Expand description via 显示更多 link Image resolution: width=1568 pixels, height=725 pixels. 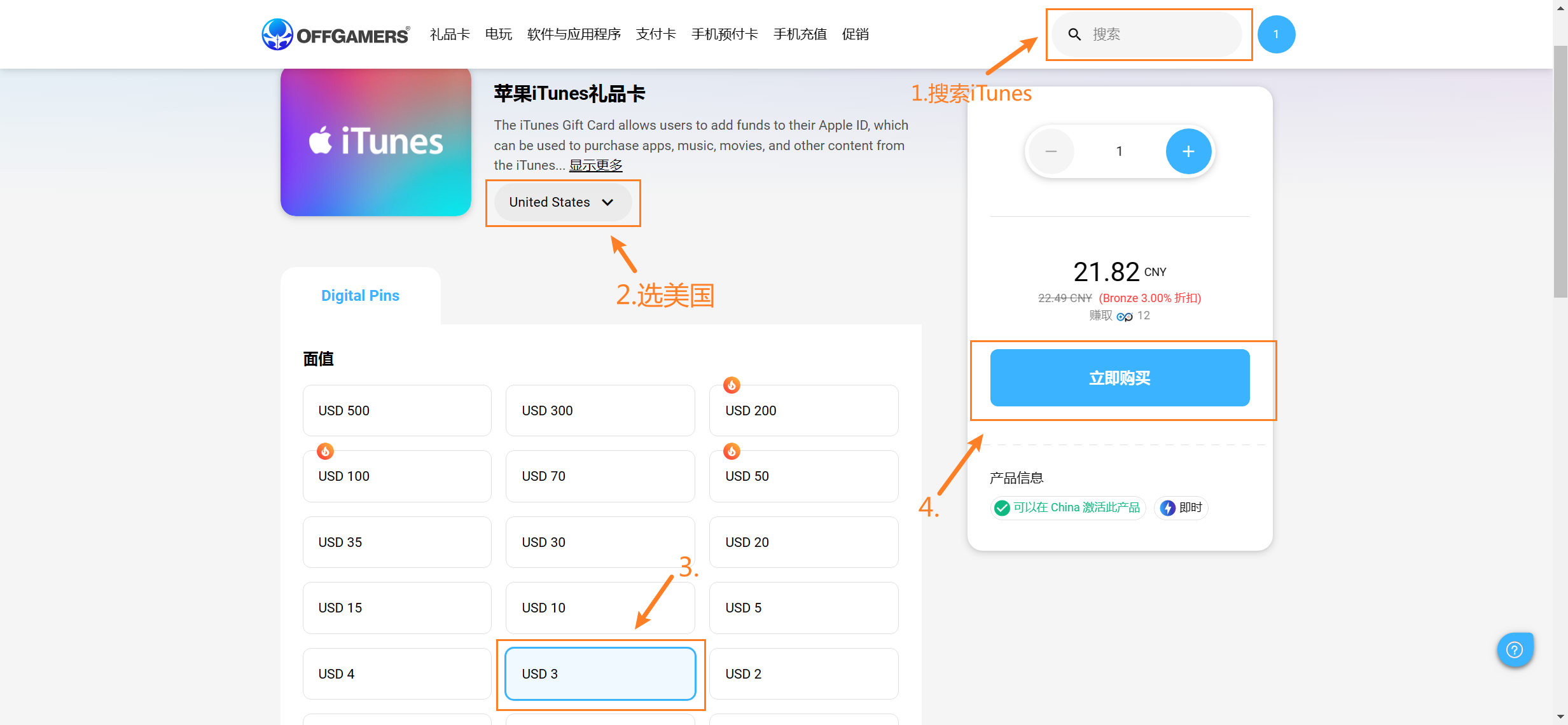(595, 165)
